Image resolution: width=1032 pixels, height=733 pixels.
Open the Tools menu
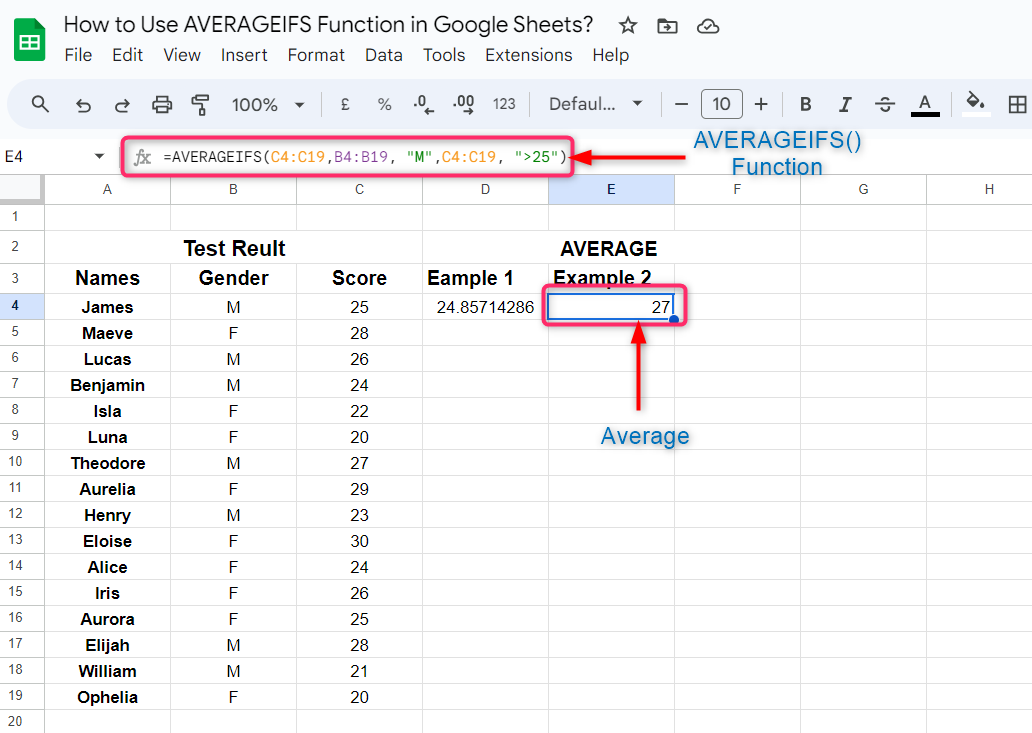pos(444,55)
